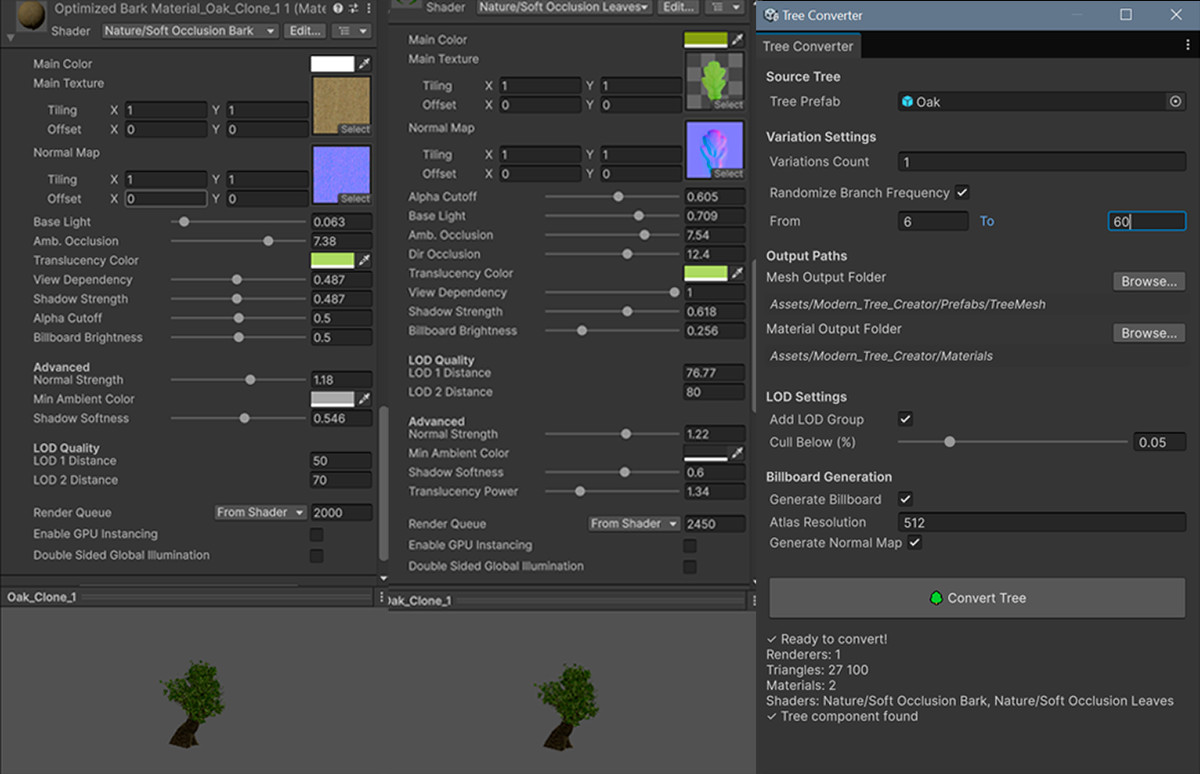Viewport: 1200px width, 774px height.
Task: Click the Atlas Resolution input field
Action: [1040, 521]
